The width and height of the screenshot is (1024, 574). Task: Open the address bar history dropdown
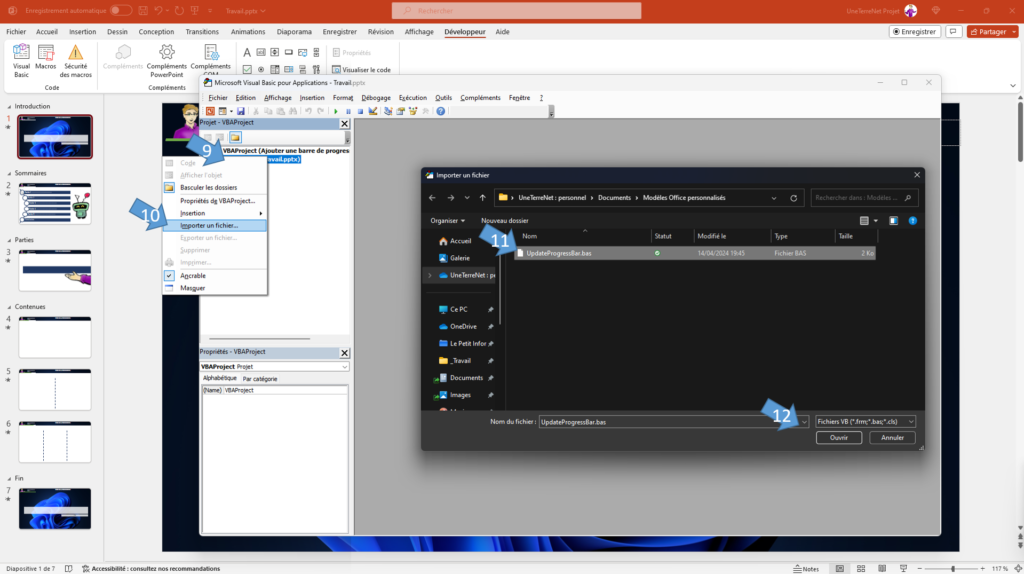pos(774,198)
